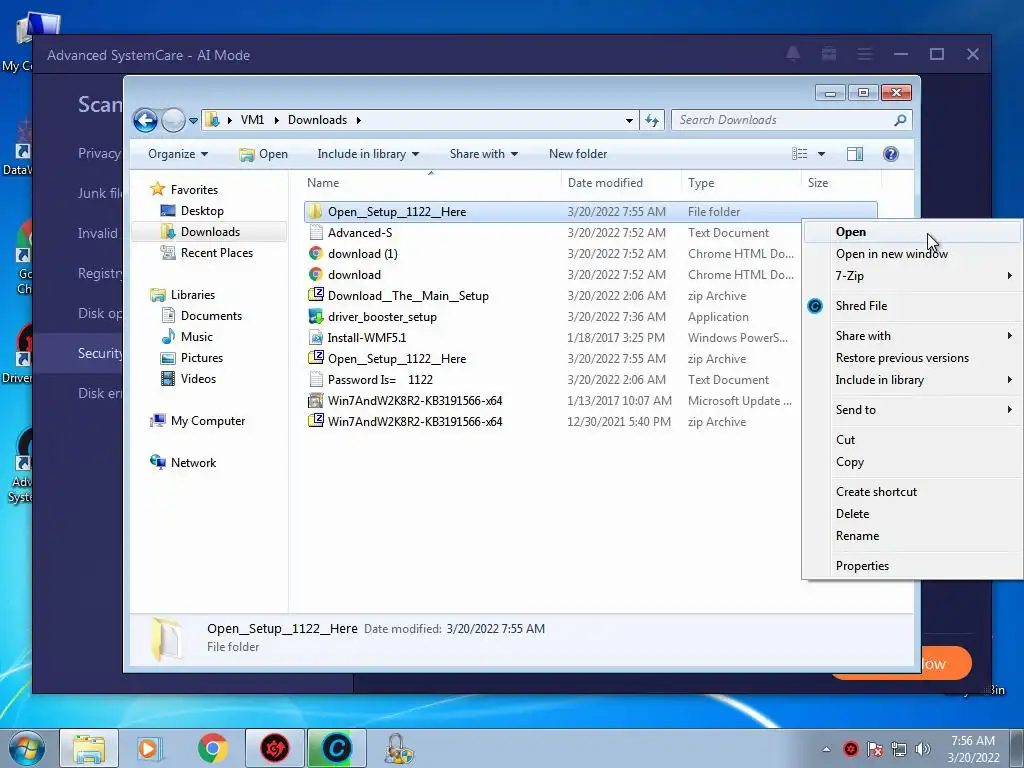Screen dimensions: 1024x768
Task: Open the Organize menu
Action: click(x=178, y=154)
